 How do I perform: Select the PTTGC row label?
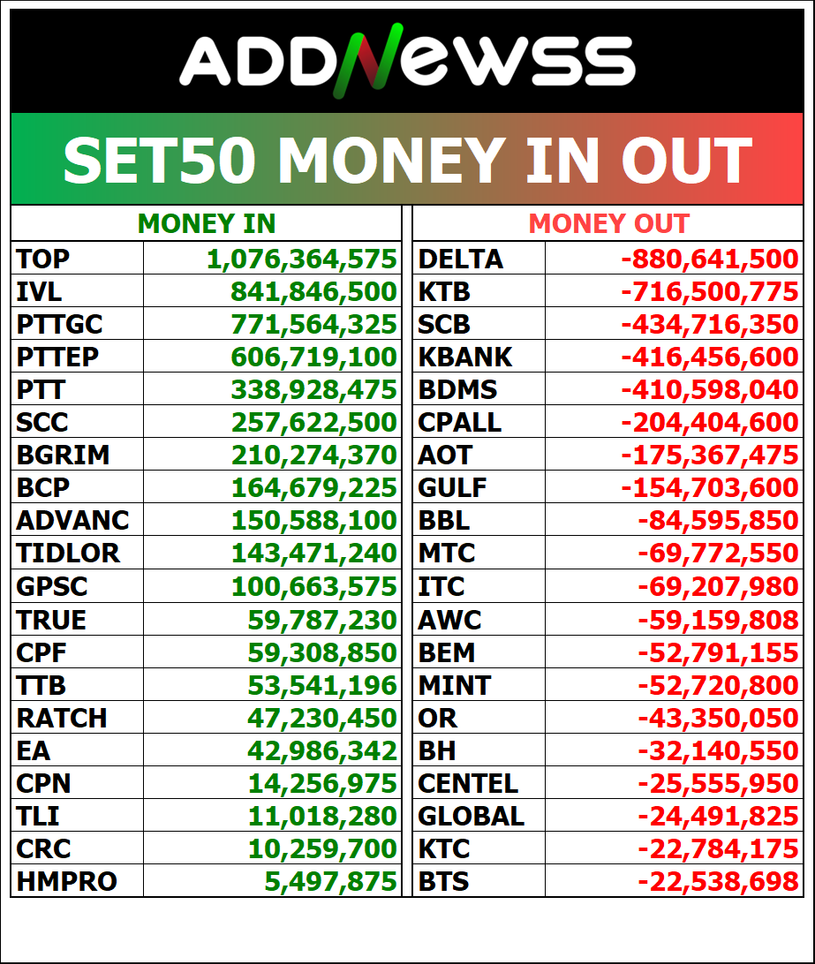pyautogui.click(x=60, y=324)
